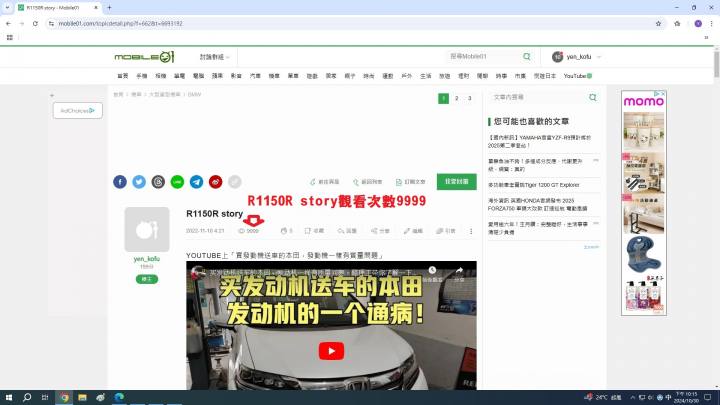Share the post on Telegram

coord(196,182)
